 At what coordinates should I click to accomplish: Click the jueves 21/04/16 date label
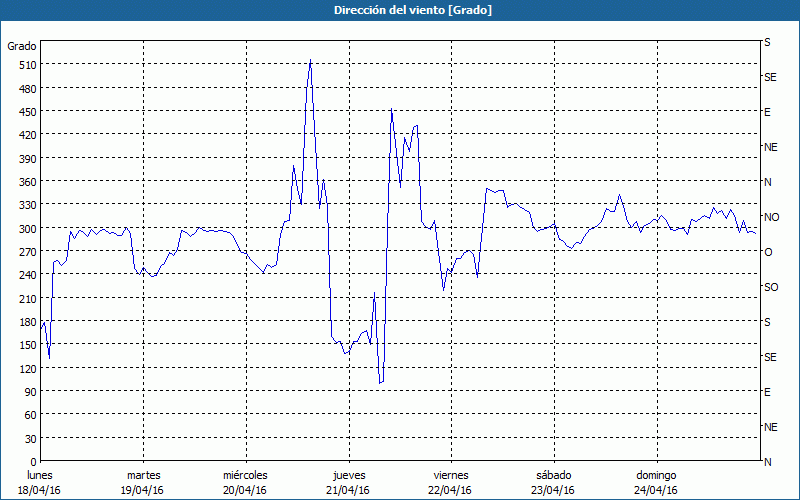tap(348, 482)
